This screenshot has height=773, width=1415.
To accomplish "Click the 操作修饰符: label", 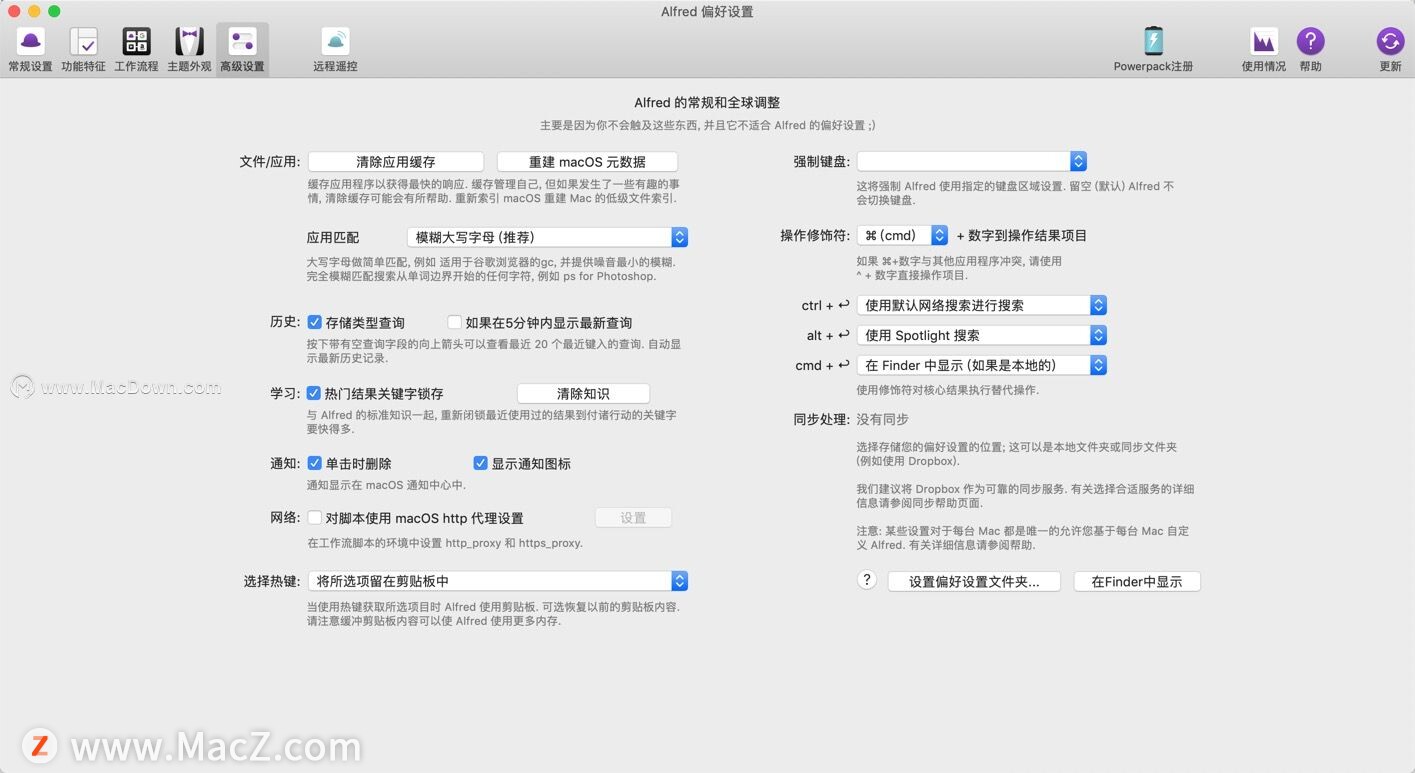I will click(815, 236).
